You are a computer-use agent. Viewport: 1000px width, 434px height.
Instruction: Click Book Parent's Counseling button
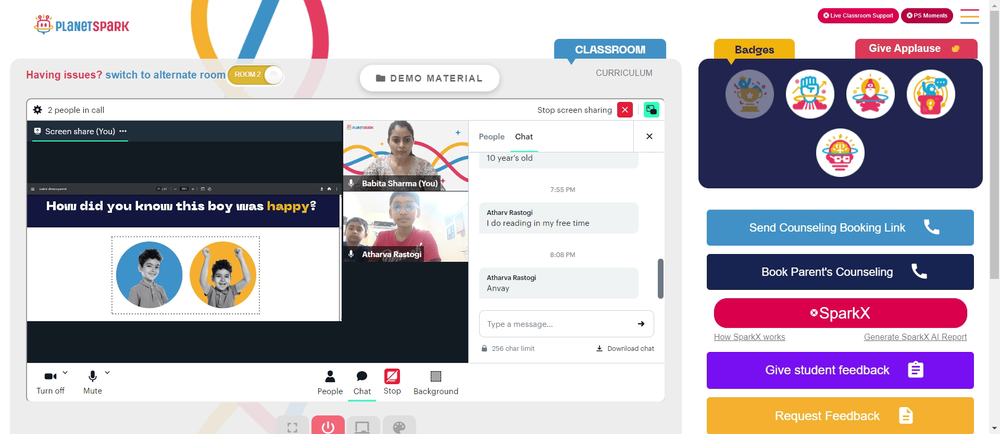pos(840,272)
